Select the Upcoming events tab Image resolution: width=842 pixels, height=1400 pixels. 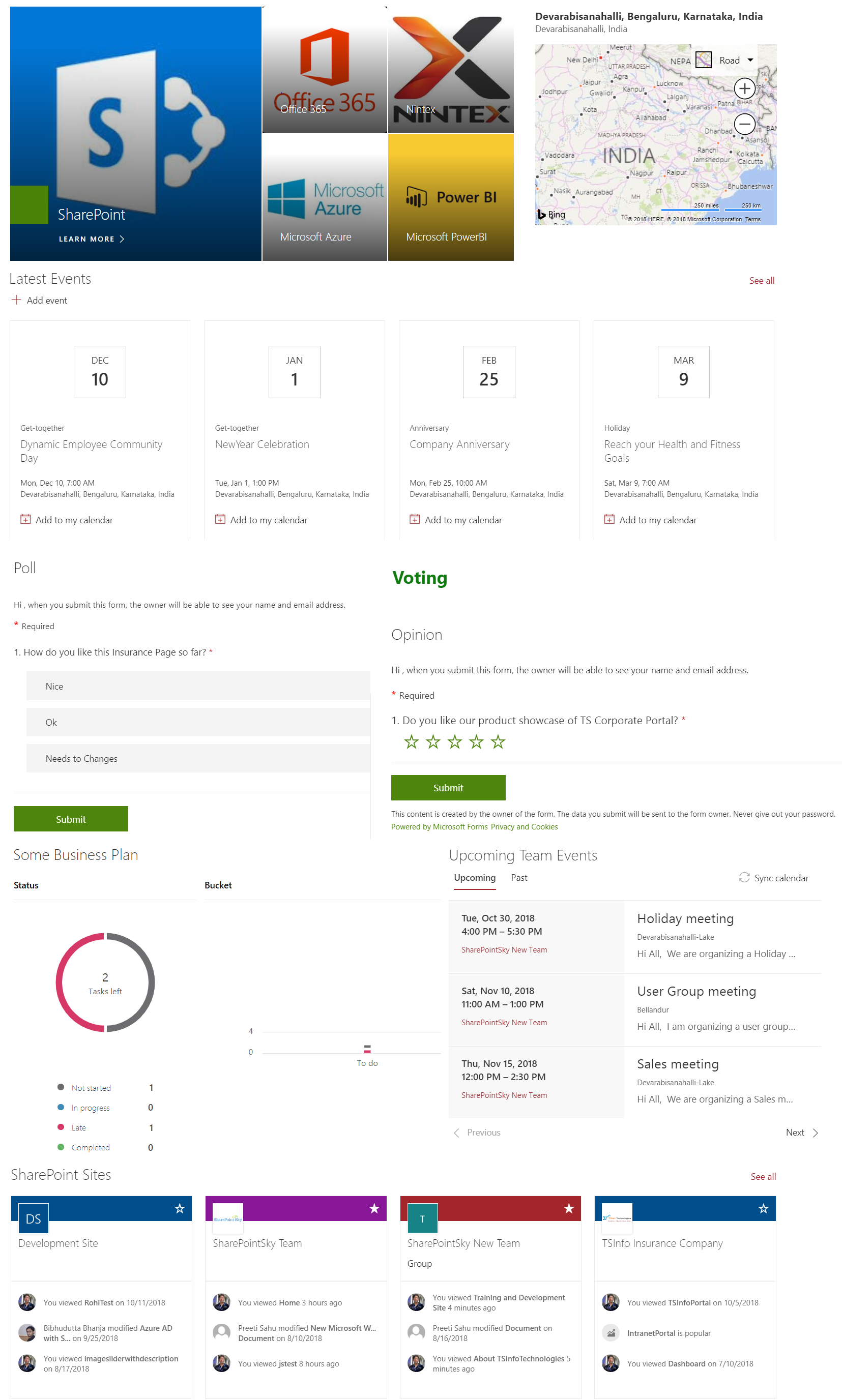click(x=474, y=877)
